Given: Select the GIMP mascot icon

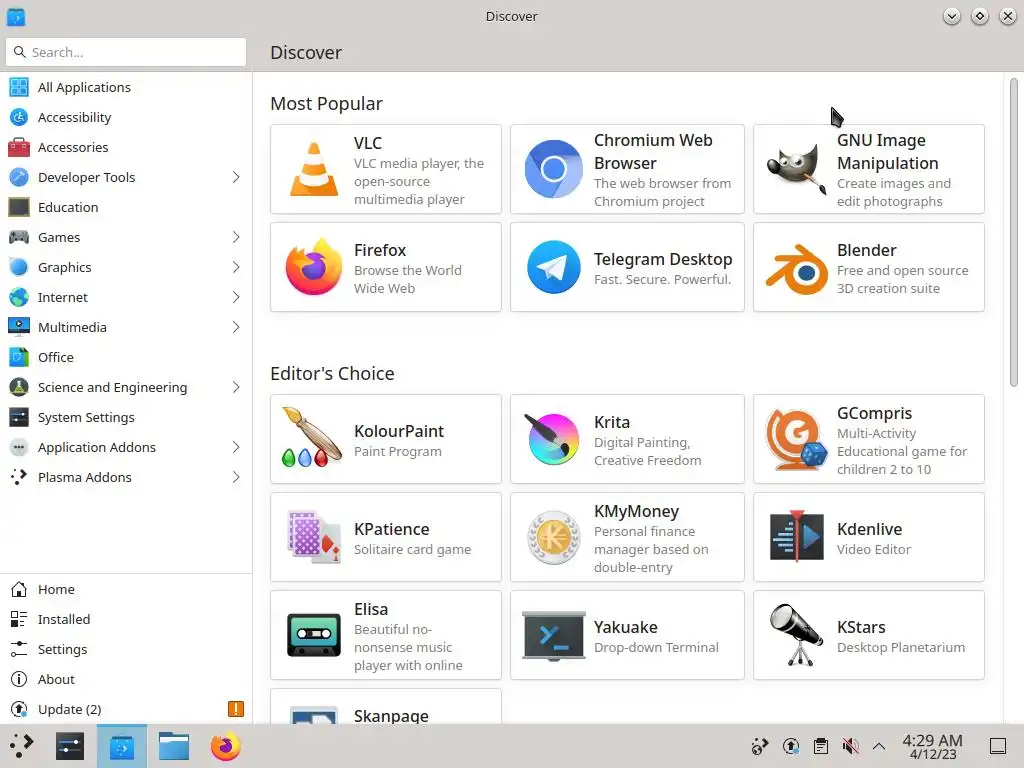Looking at the screenshot, I should tap(796, 169).
